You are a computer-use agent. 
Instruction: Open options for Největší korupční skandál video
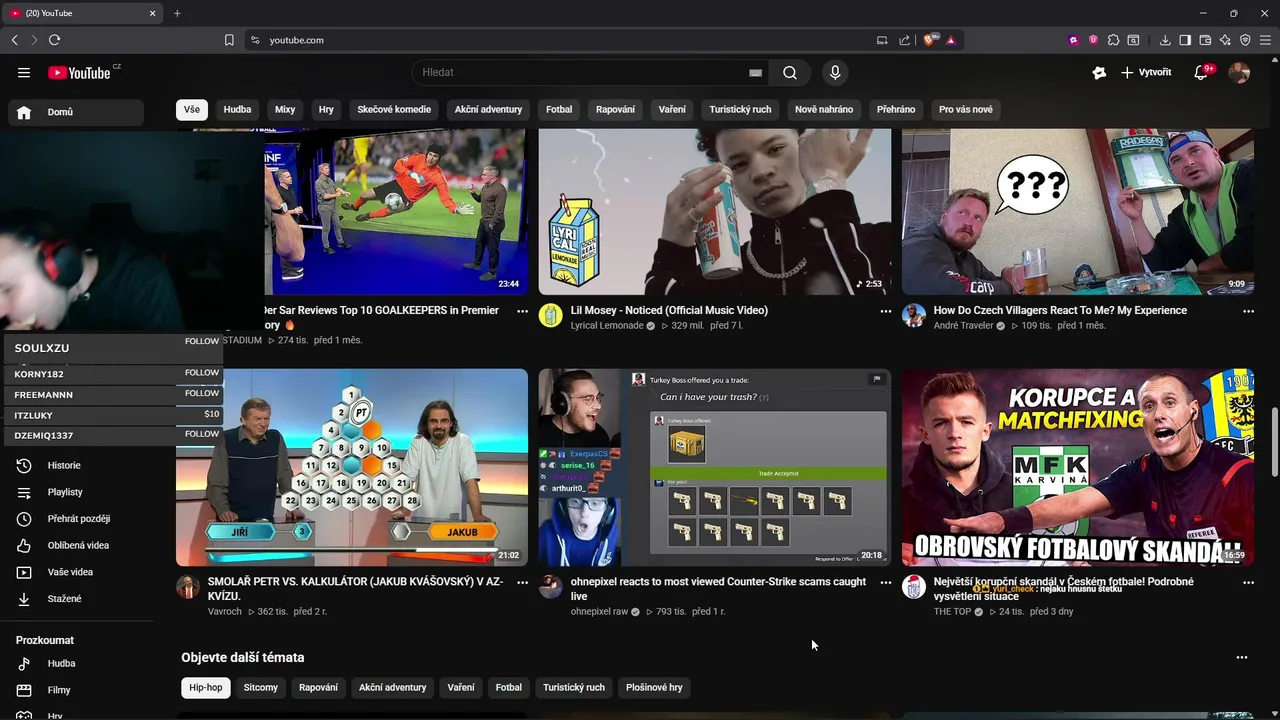[x=1248, y=582]
